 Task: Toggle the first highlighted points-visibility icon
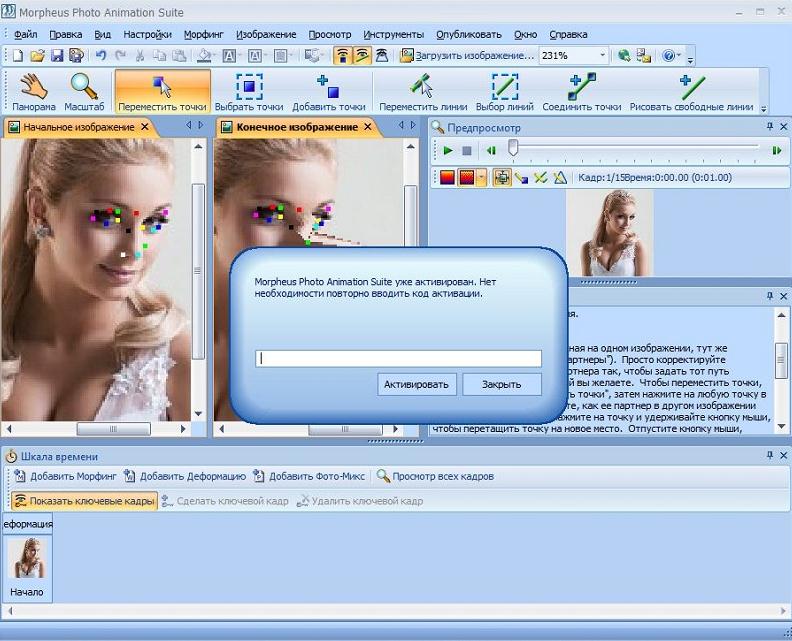pyautogui.click(x=343, y=56)
